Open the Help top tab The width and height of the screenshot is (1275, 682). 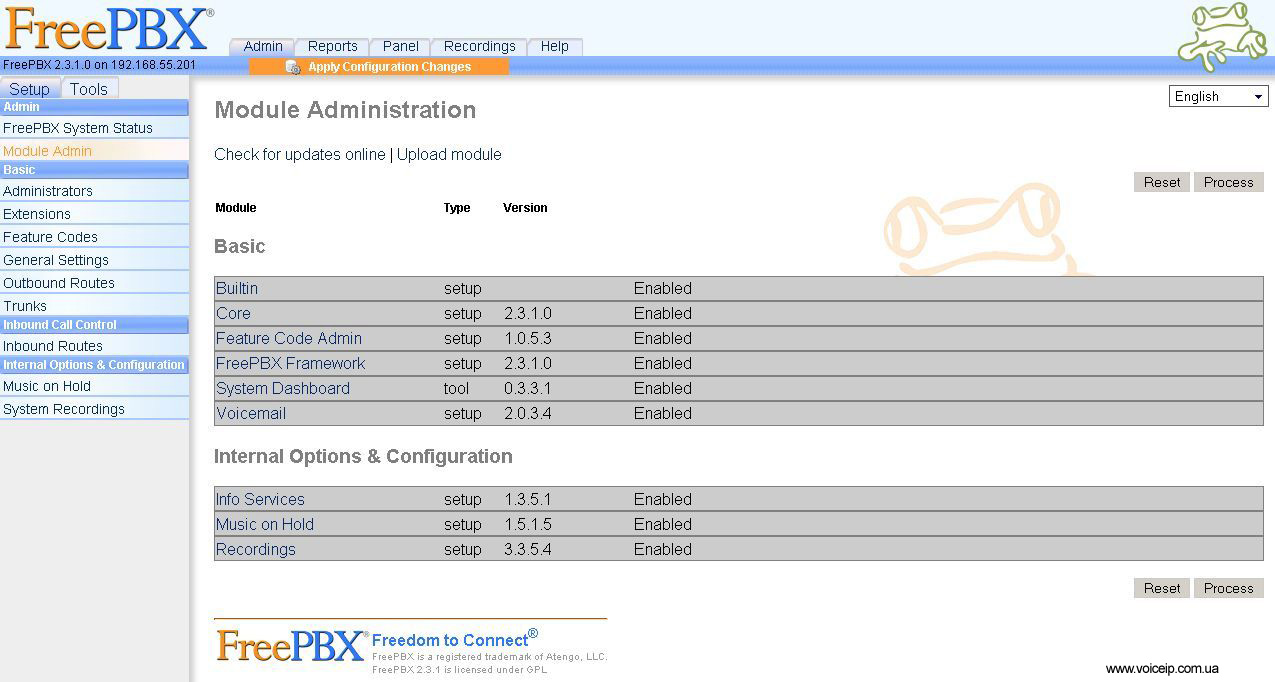coord(554,46)
